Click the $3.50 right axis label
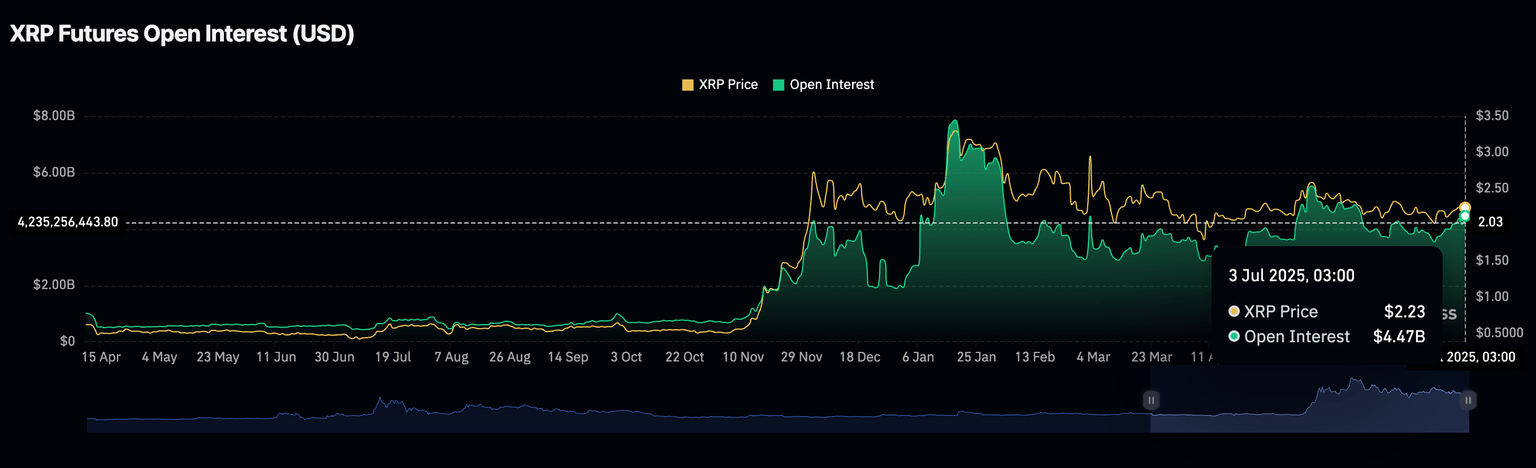 [1491, 116]
